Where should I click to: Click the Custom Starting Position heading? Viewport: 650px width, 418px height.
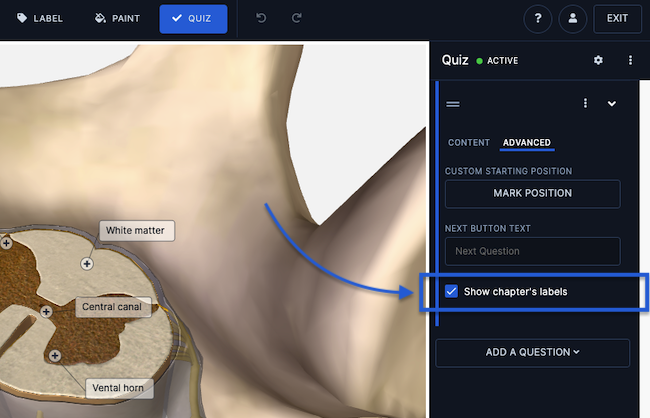tap(508, 171)
